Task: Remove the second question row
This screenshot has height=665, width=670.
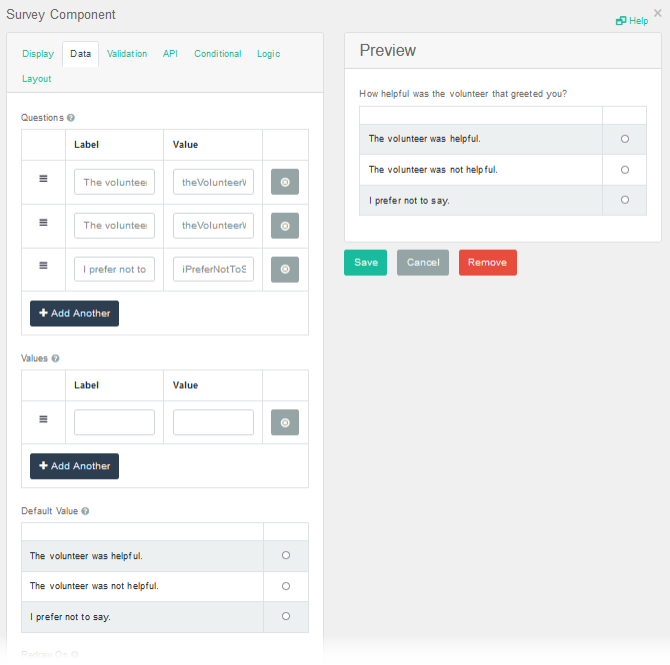Action: click(285, 226)
